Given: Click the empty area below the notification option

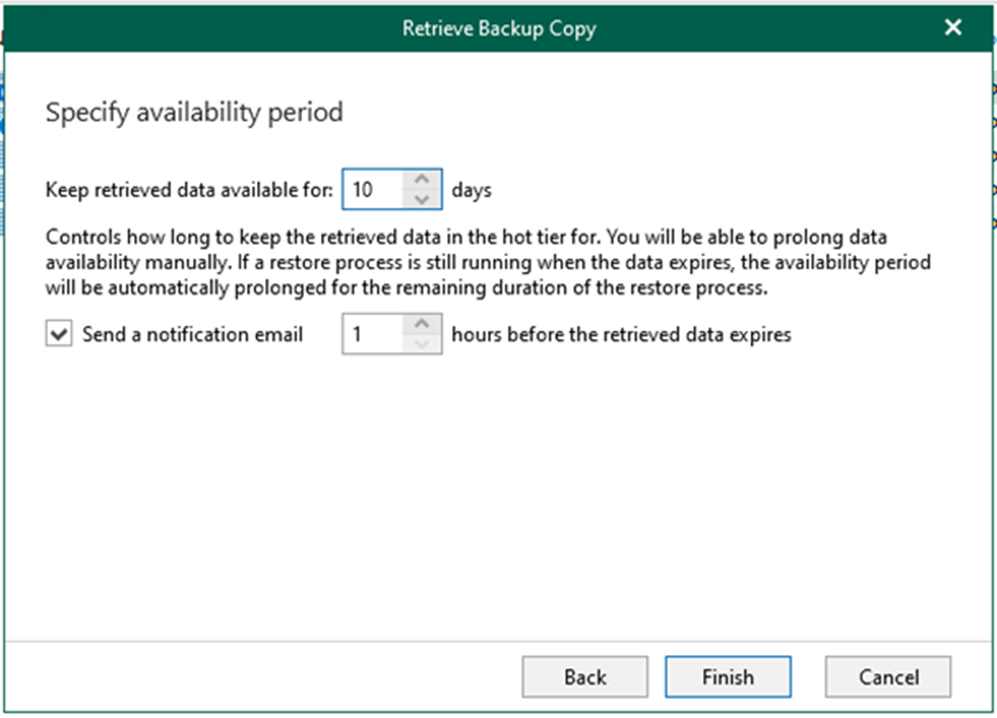Looking at the screenshot, I should point(498,496).
